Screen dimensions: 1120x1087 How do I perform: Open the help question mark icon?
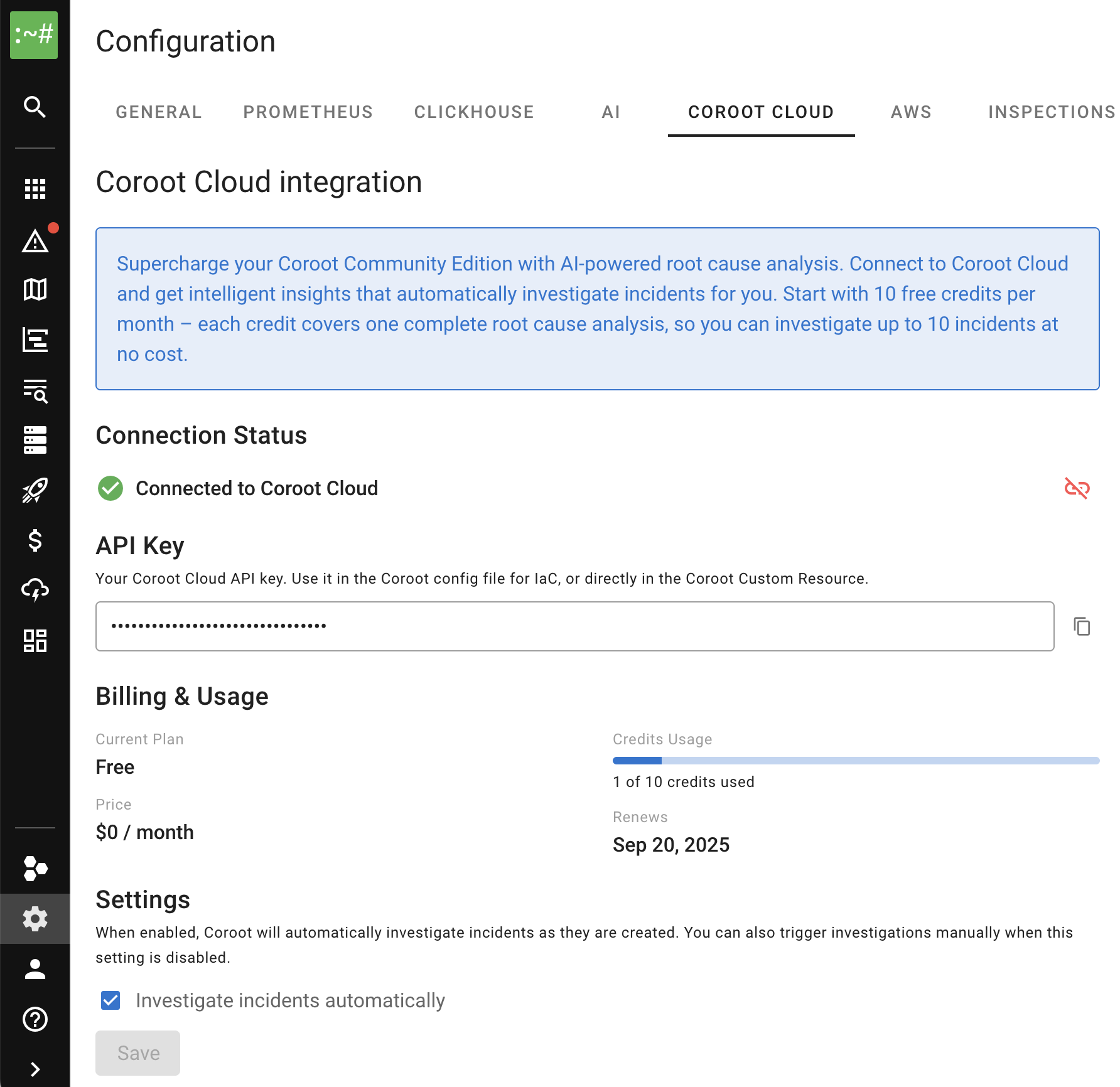tap(35, 1019)
